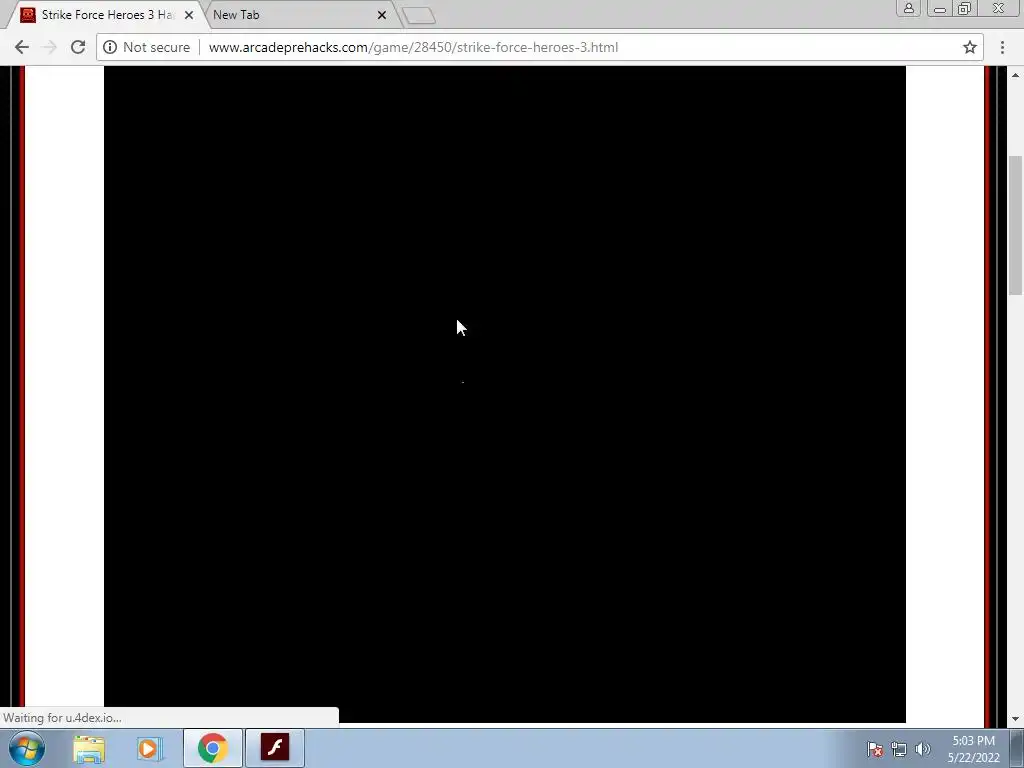Open the Chrome three-dot menu

1002,47
